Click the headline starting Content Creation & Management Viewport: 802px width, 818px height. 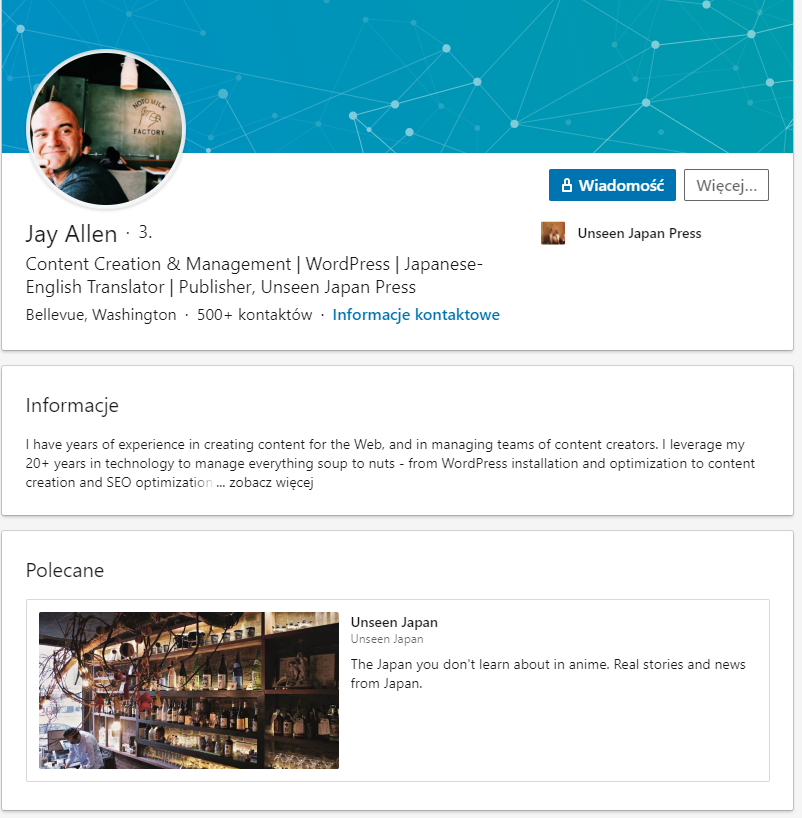(254, 275)
